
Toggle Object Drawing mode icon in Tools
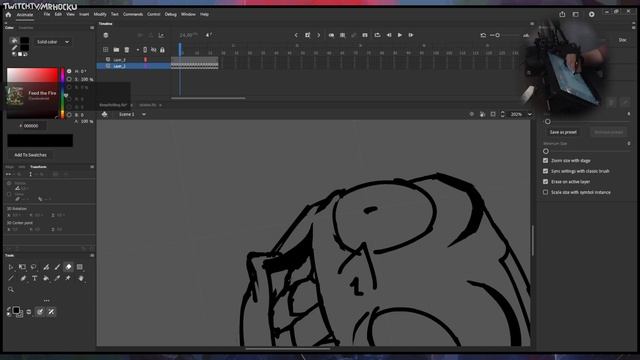coord(40,312)
